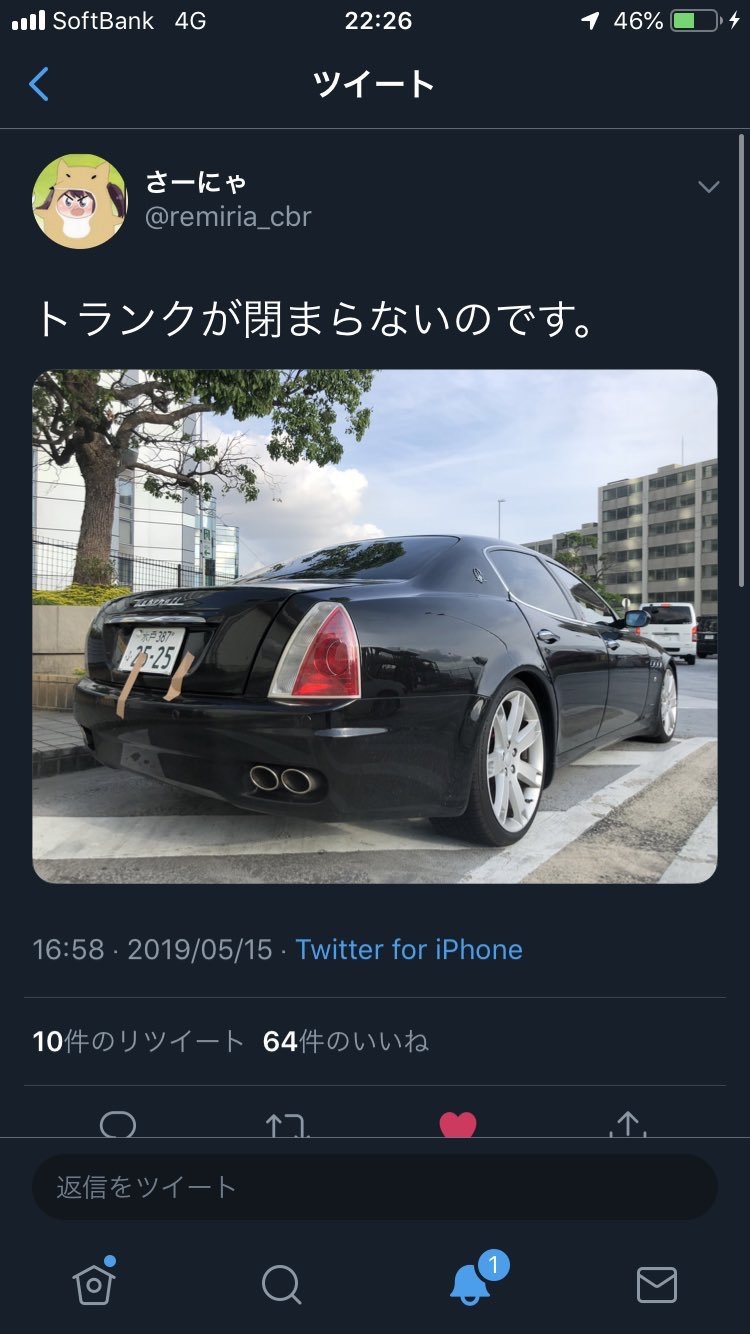Open the black car photo
This screenshot has height=1334, width=750.
click(x=375, y=627)
